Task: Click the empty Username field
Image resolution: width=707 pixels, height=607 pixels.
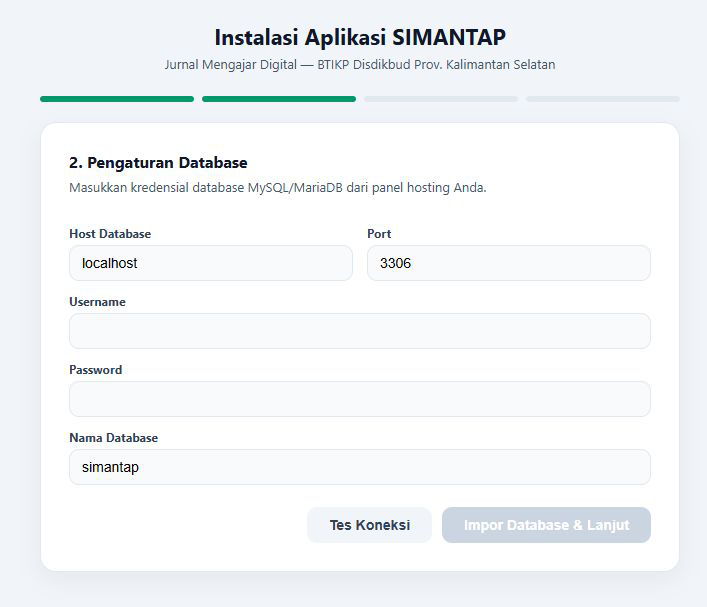Action: tap(360, 331)
